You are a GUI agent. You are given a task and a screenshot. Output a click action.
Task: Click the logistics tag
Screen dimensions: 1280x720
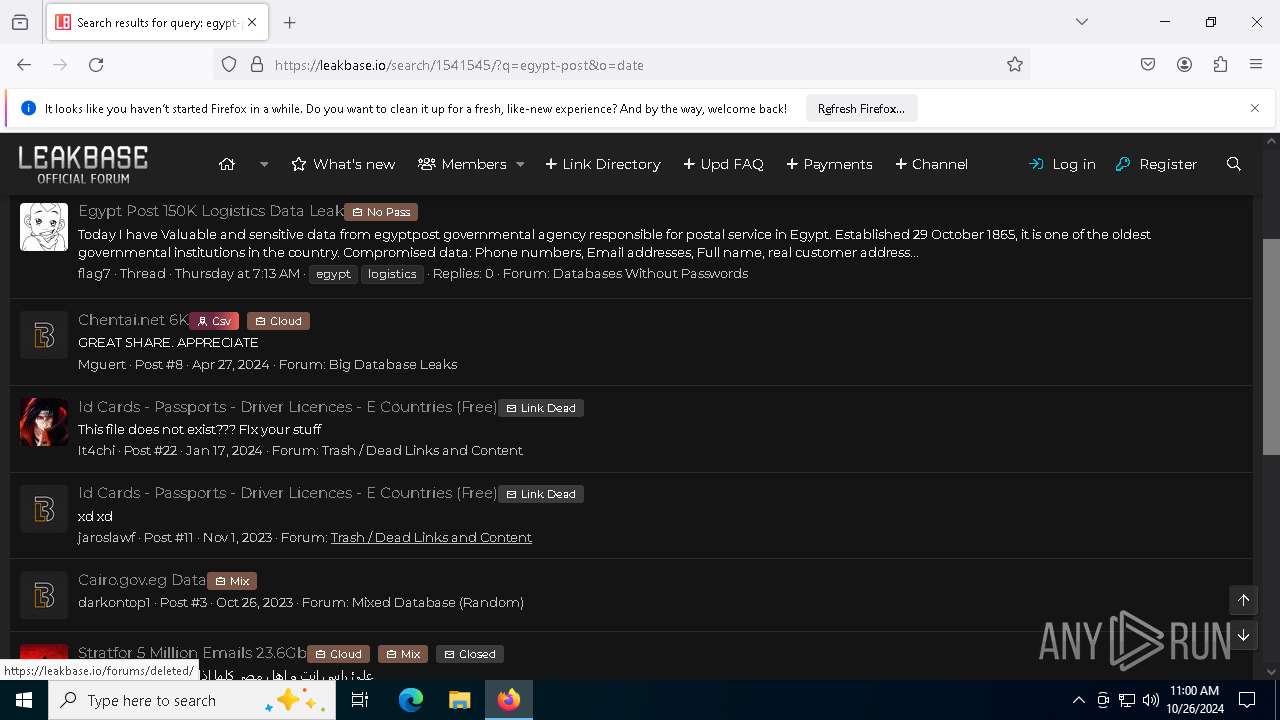392,274
